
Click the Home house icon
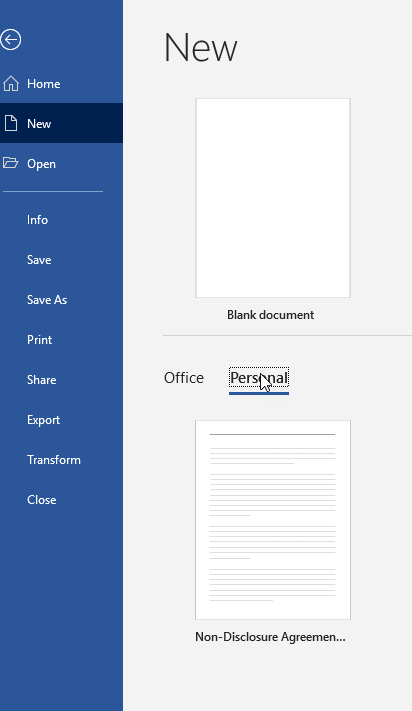(11, 83)
